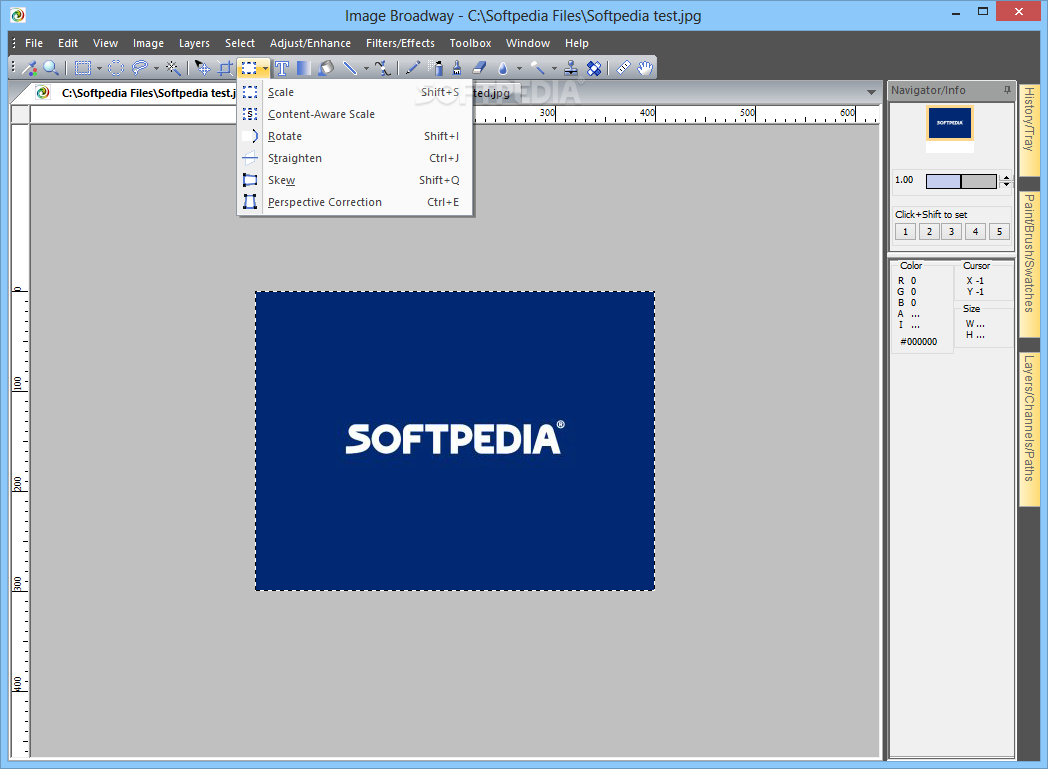Open the View menu
The height and width of the screenshot is (769, 1048).
pos(106,43)
